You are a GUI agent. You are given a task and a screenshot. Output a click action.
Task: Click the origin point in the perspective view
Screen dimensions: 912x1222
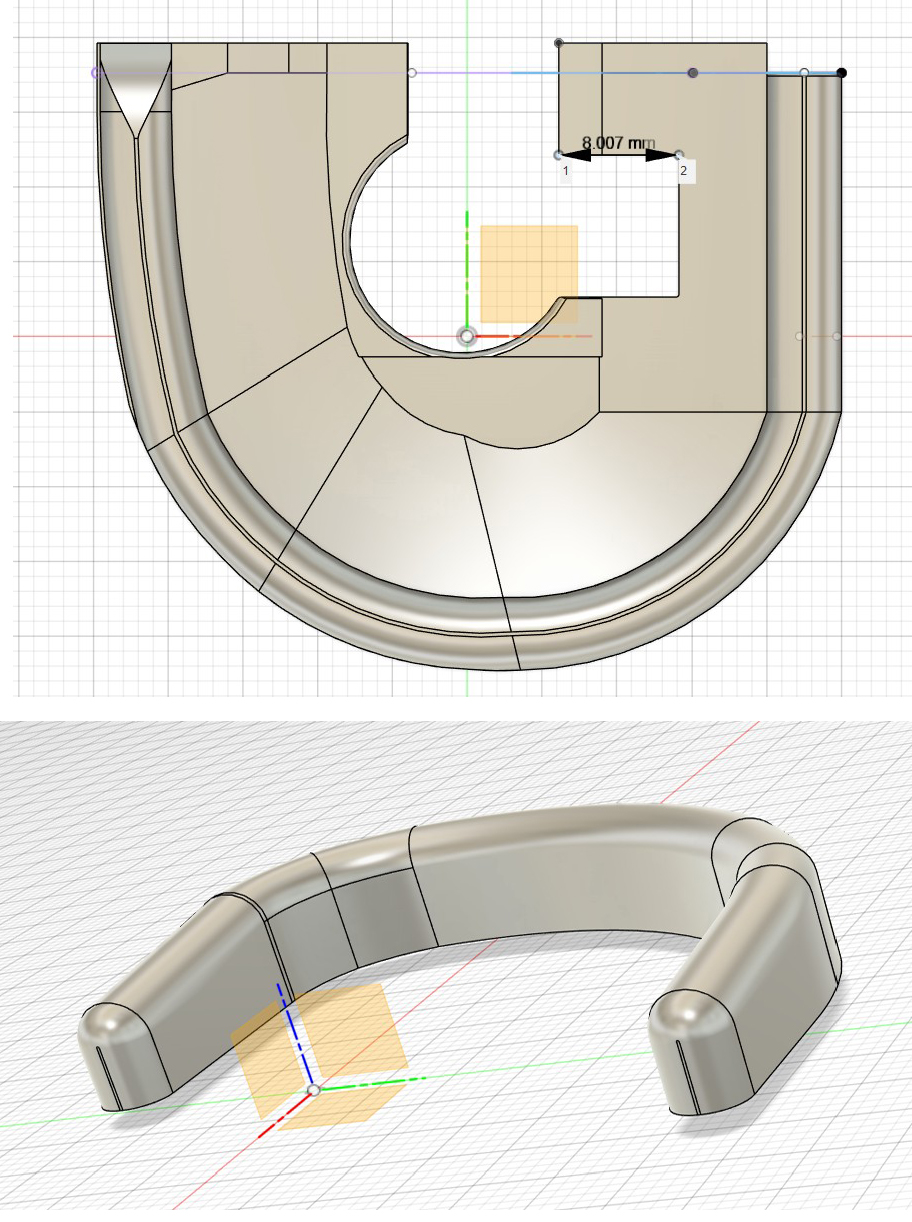(313, 1089)
